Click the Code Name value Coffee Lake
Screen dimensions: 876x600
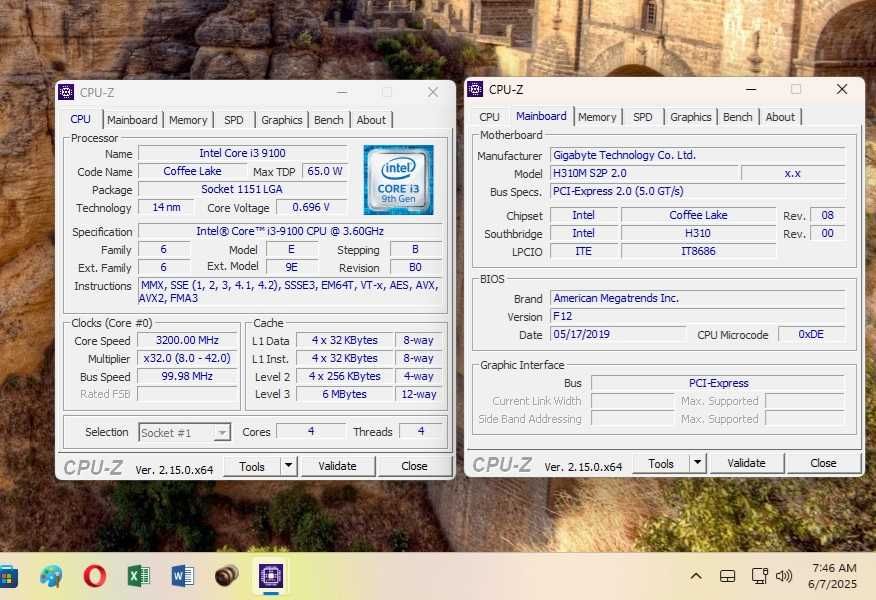pyautogui.click(x=192, y=171)
